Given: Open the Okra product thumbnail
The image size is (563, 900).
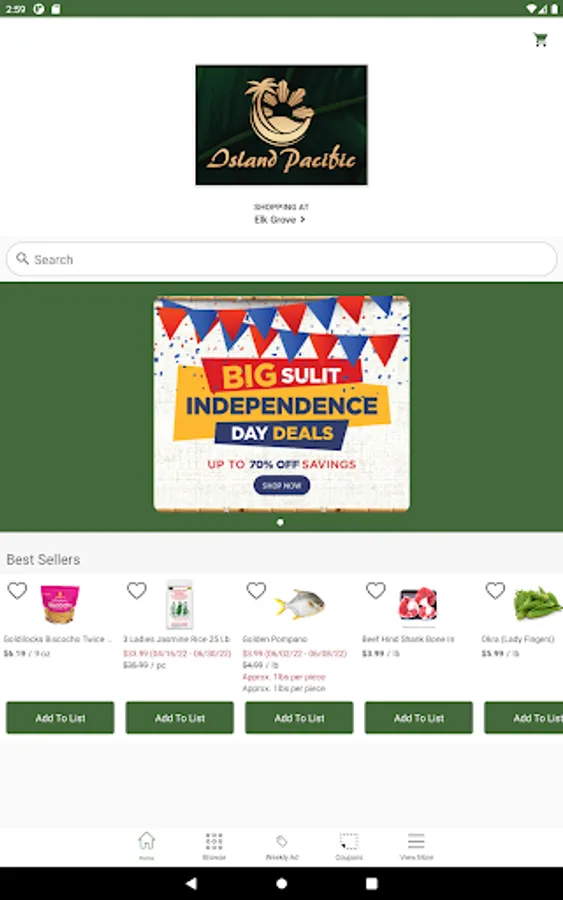Looking at the screenshot, I should 537,603.
